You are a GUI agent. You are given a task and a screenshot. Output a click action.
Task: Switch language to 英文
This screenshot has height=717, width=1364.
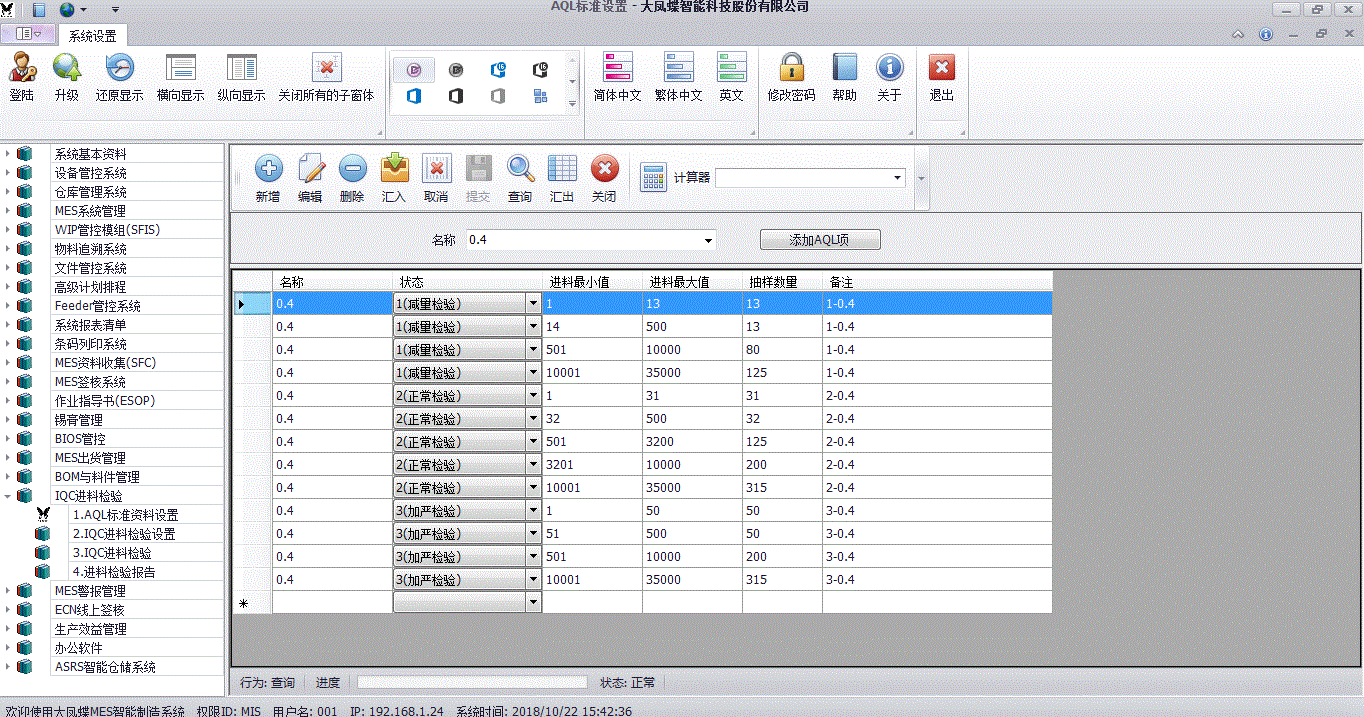click(x=731, y=77)
